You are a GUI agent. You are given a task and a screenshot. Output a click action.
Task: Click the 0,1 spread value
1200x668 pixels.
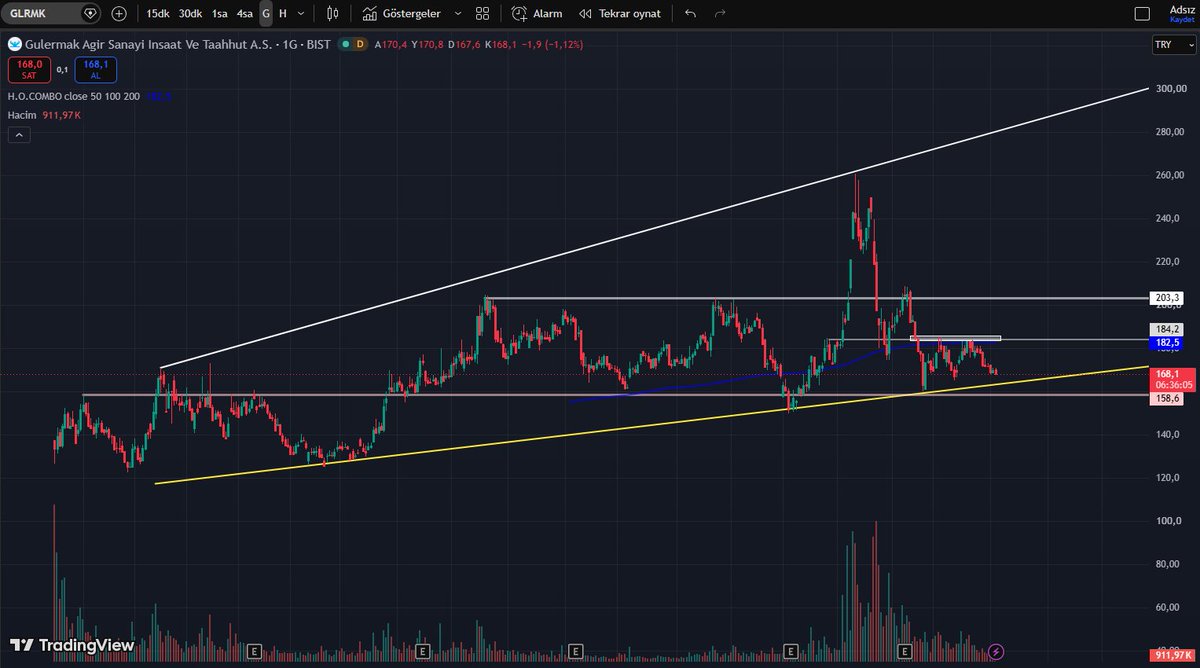(62, 69)
